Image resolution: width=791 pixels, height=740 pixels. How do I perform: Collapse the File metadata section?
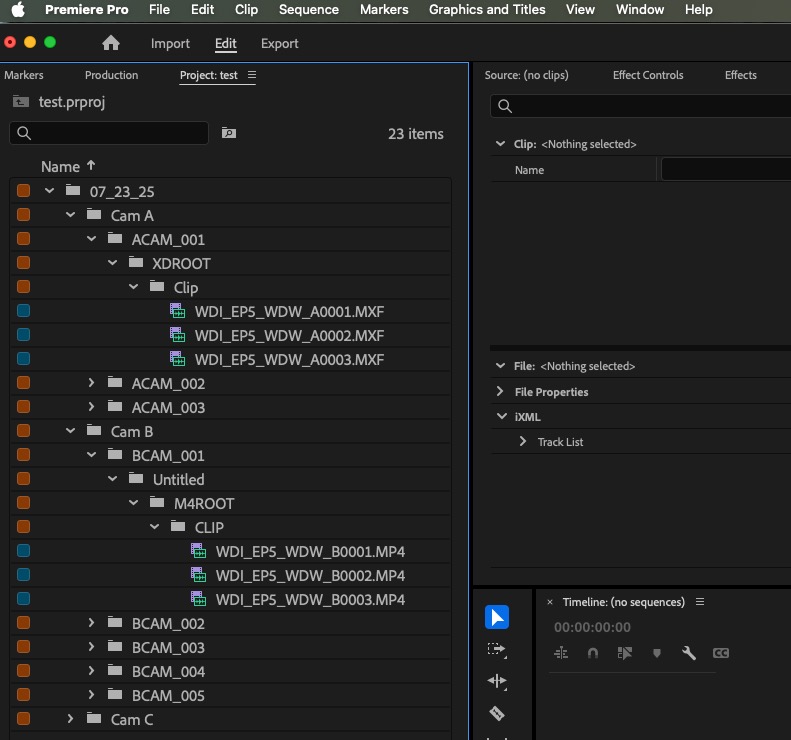[x=500, y=366]
